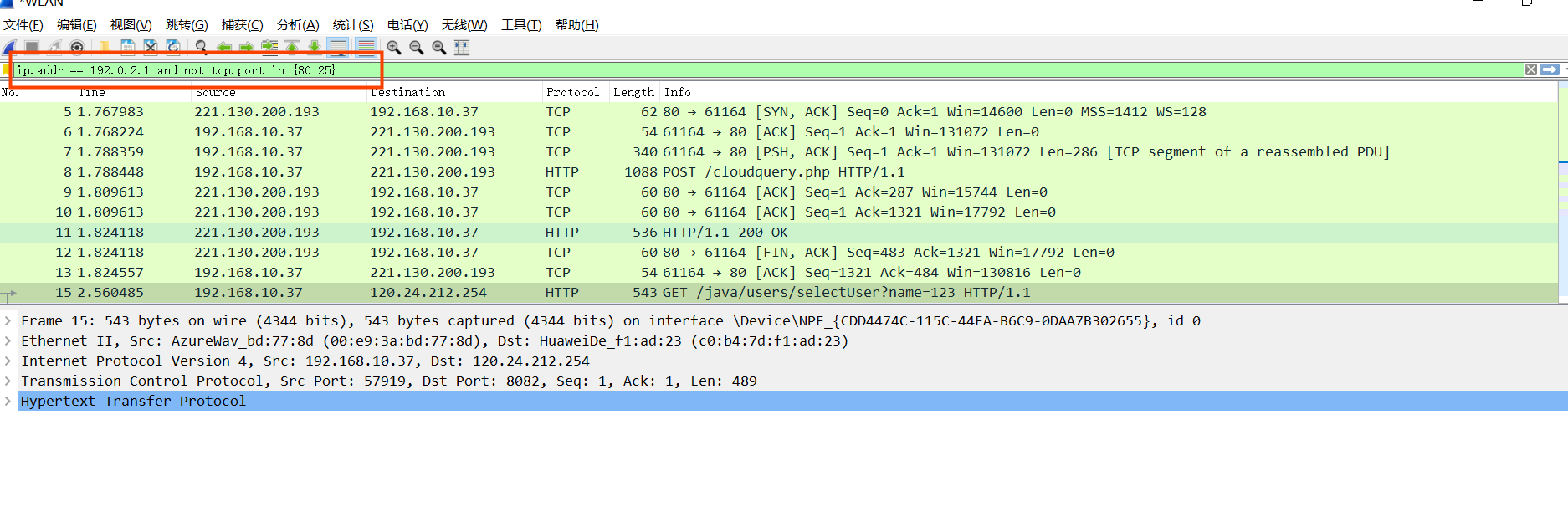Open the 跳转(G) menu
Viewport: 1568px width, 517px height.
(187, 25)
